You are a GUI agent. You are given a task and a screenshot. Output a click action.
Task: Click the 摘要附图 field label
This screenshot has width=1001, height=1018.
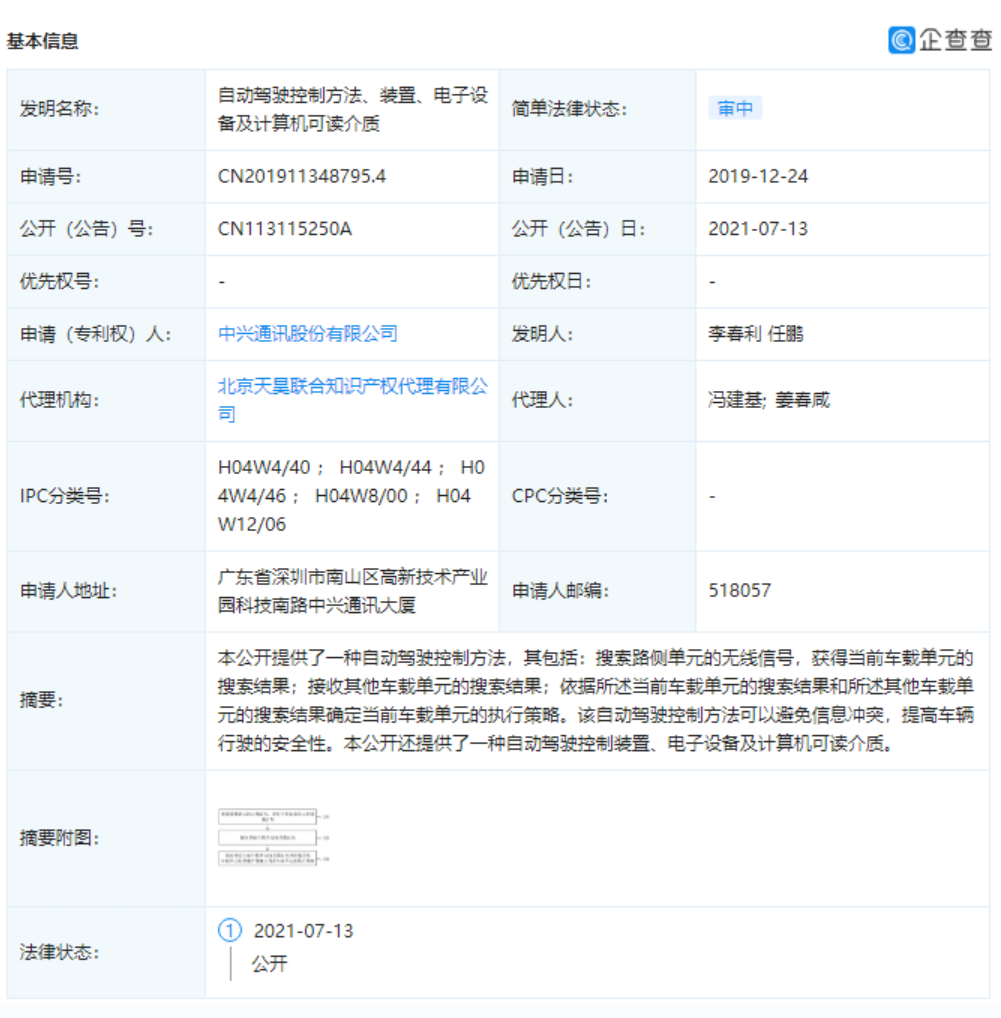59,838
